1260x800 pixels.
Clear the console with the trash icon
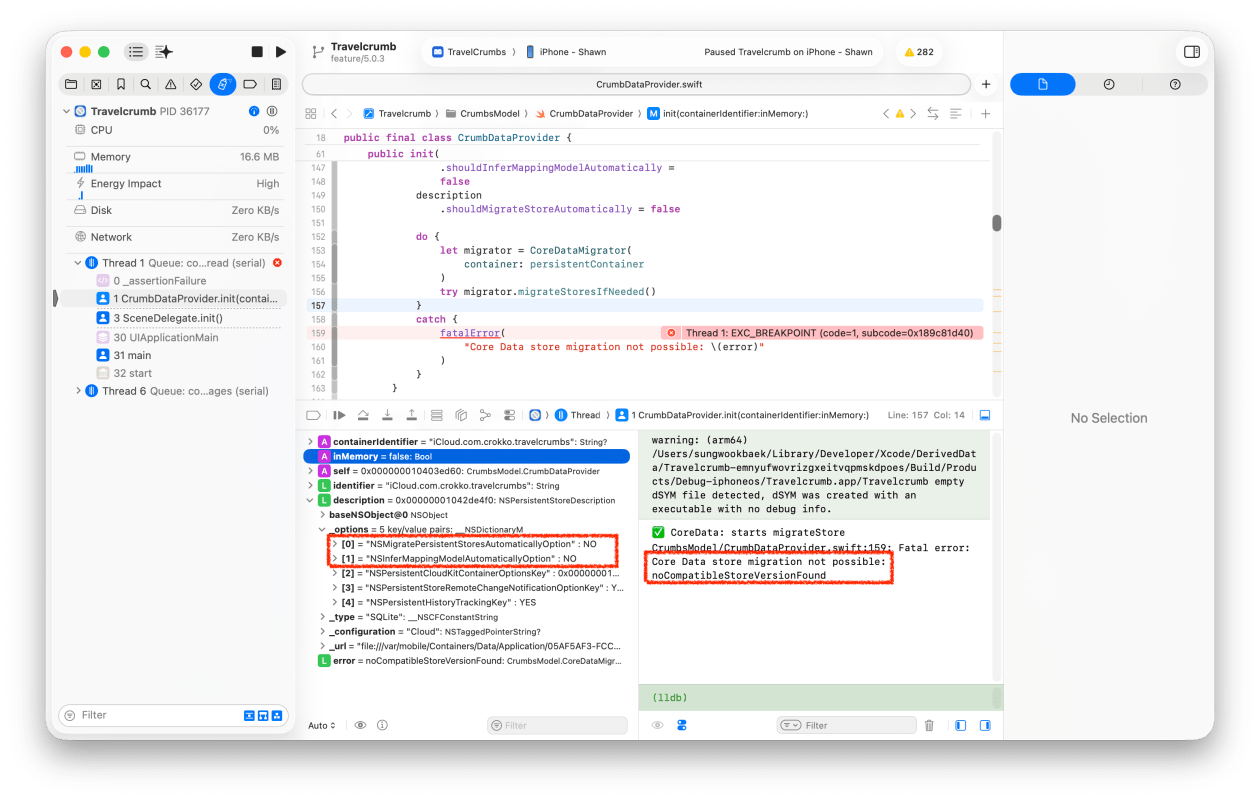929,725
